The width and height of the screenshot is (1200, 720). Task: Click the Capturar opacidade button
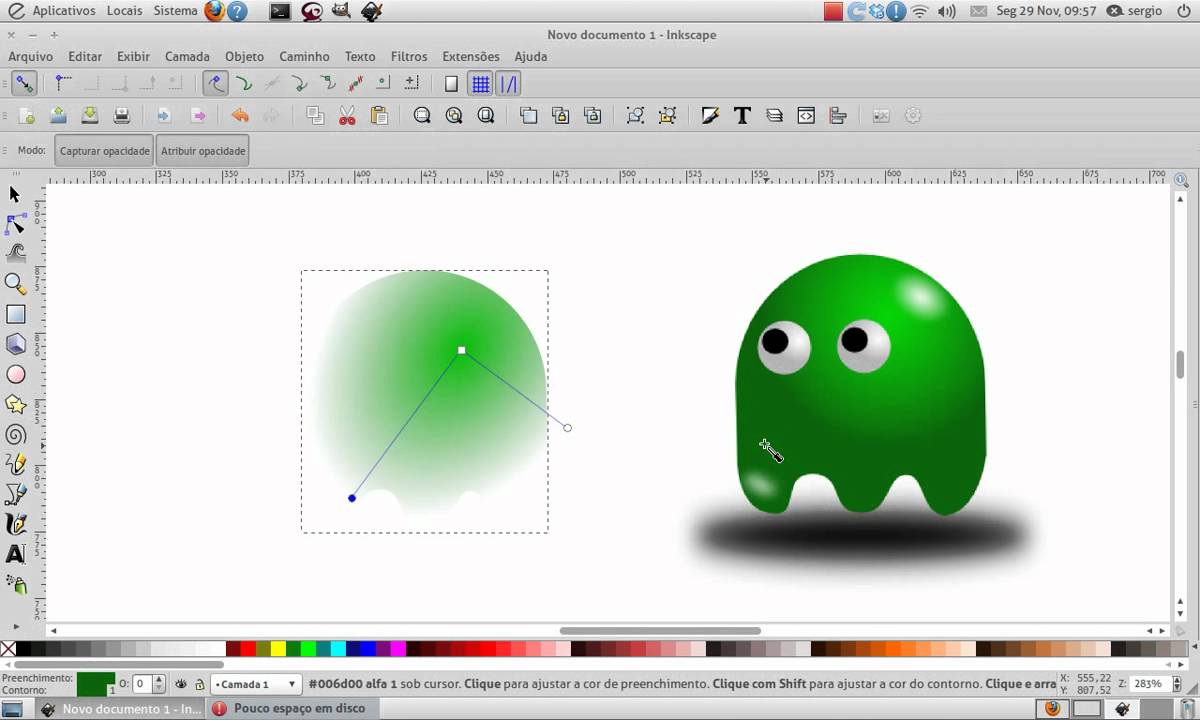point(104,151)
